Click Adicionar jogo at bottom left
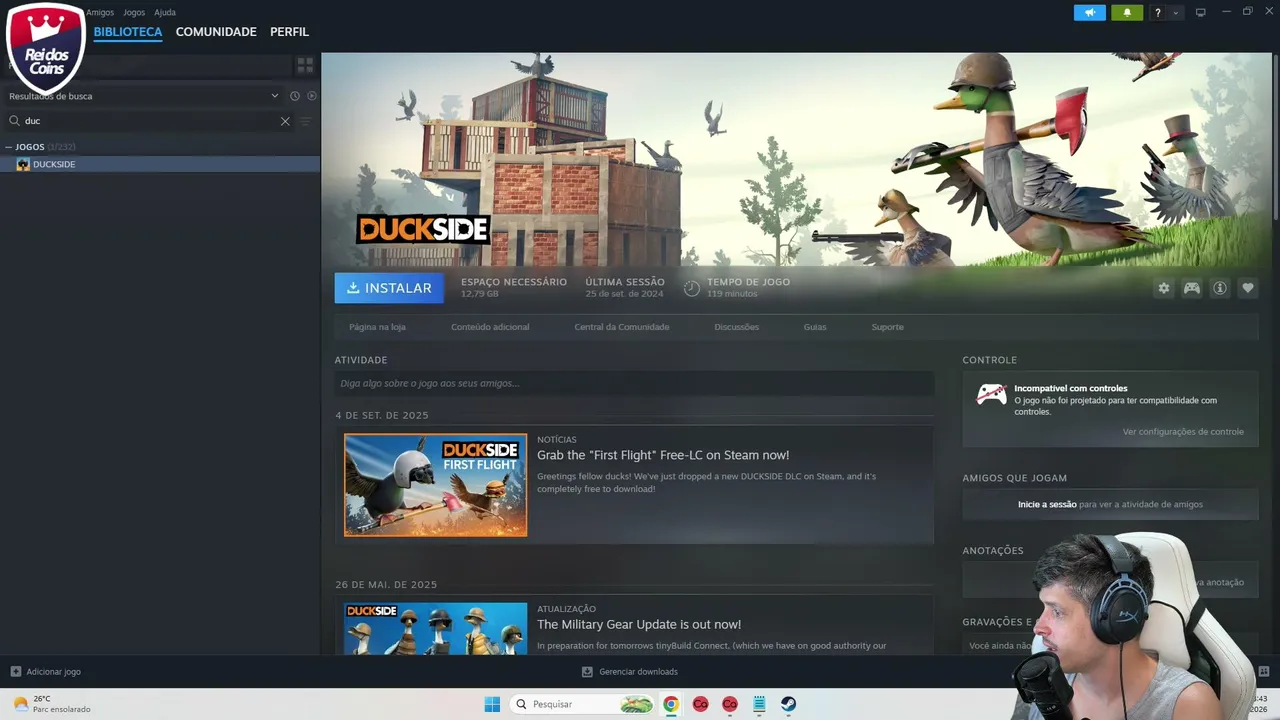 pyautogui.click(x=46, y=672)
